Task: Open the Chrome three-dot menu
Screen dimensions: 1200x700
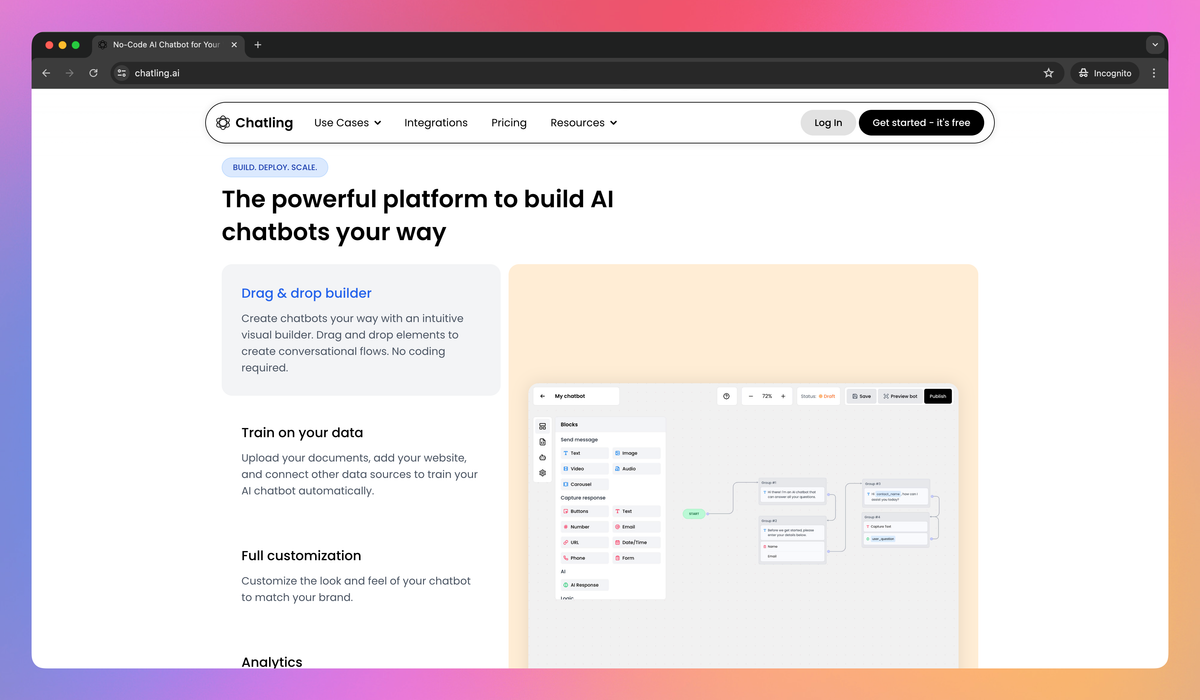Action: pos(1154,73)
